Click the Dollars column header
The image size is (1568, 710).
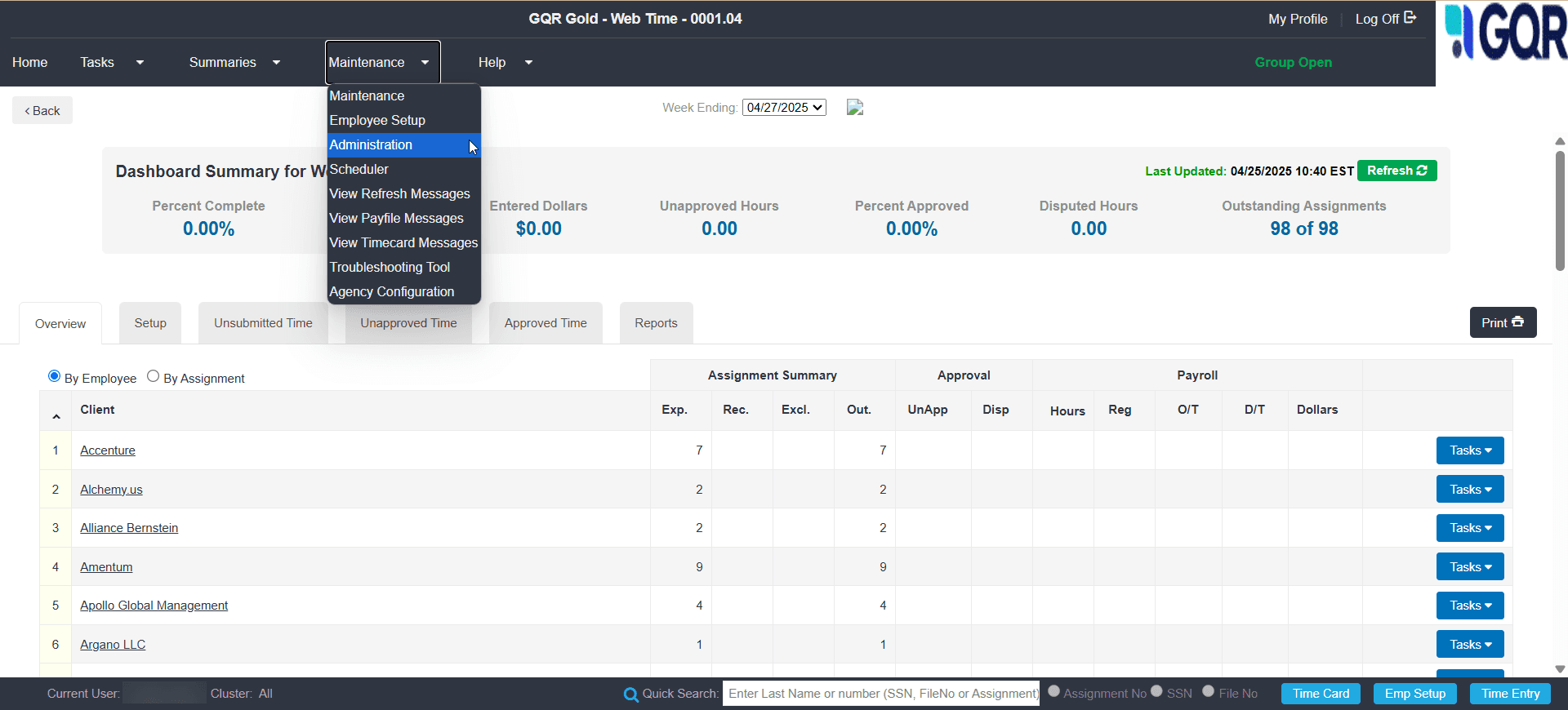pyautogui.click(x=1317, y=410)
